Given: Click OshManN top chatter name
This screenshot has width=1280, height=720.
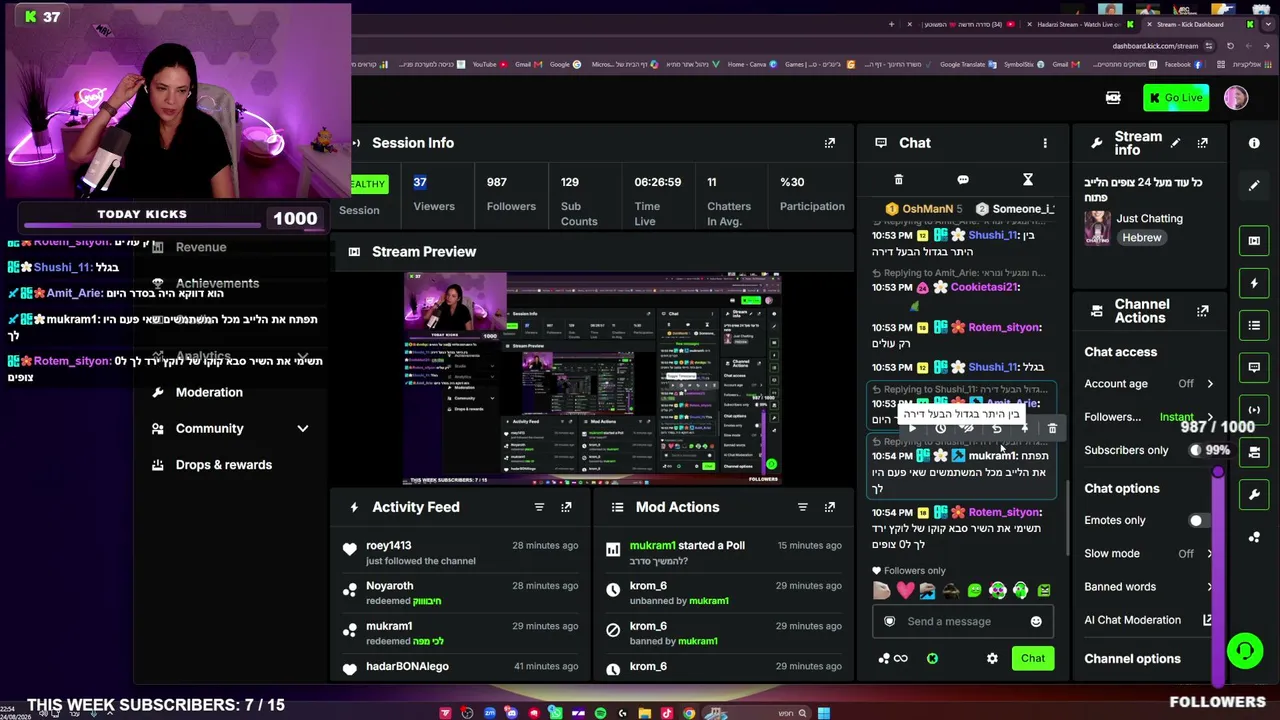Looking at the screenshot, I should click(x=928, y=209).
